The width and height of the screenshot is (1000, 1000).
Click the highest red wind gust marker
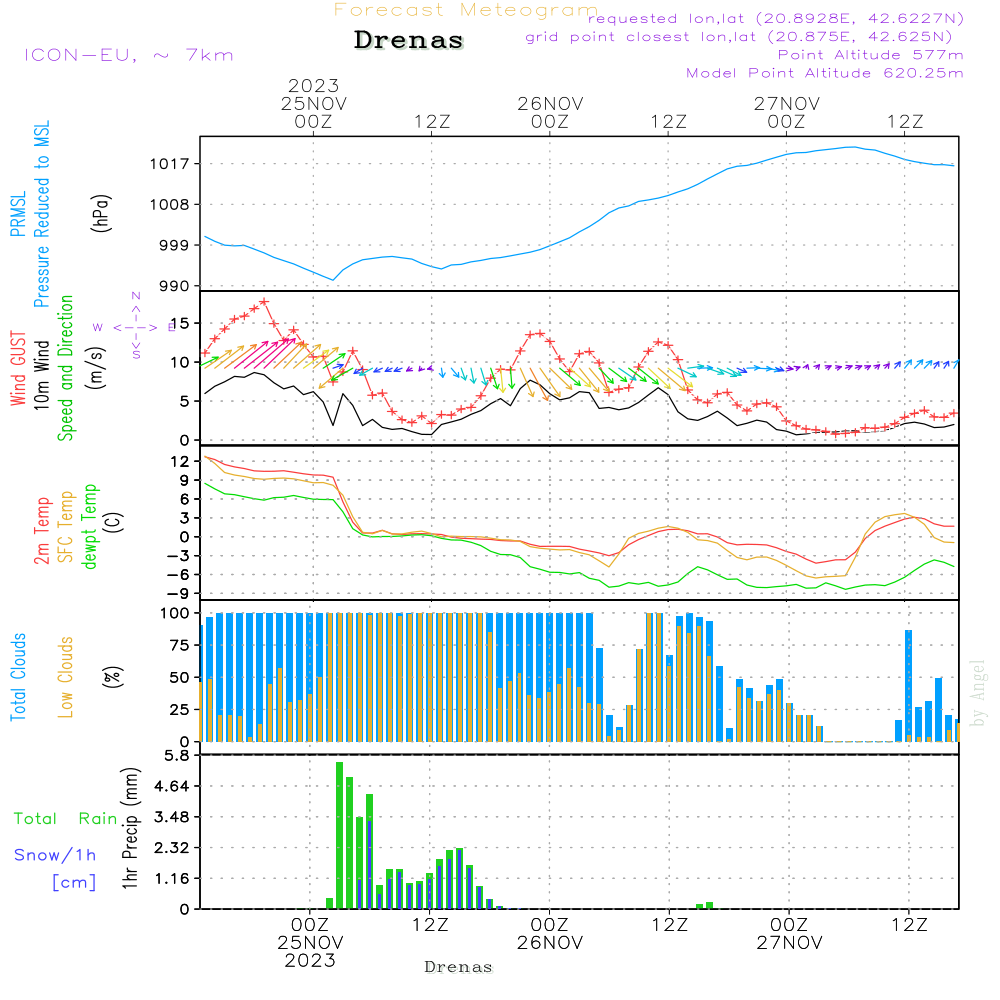pyautogui.click(x=264, y=302)
